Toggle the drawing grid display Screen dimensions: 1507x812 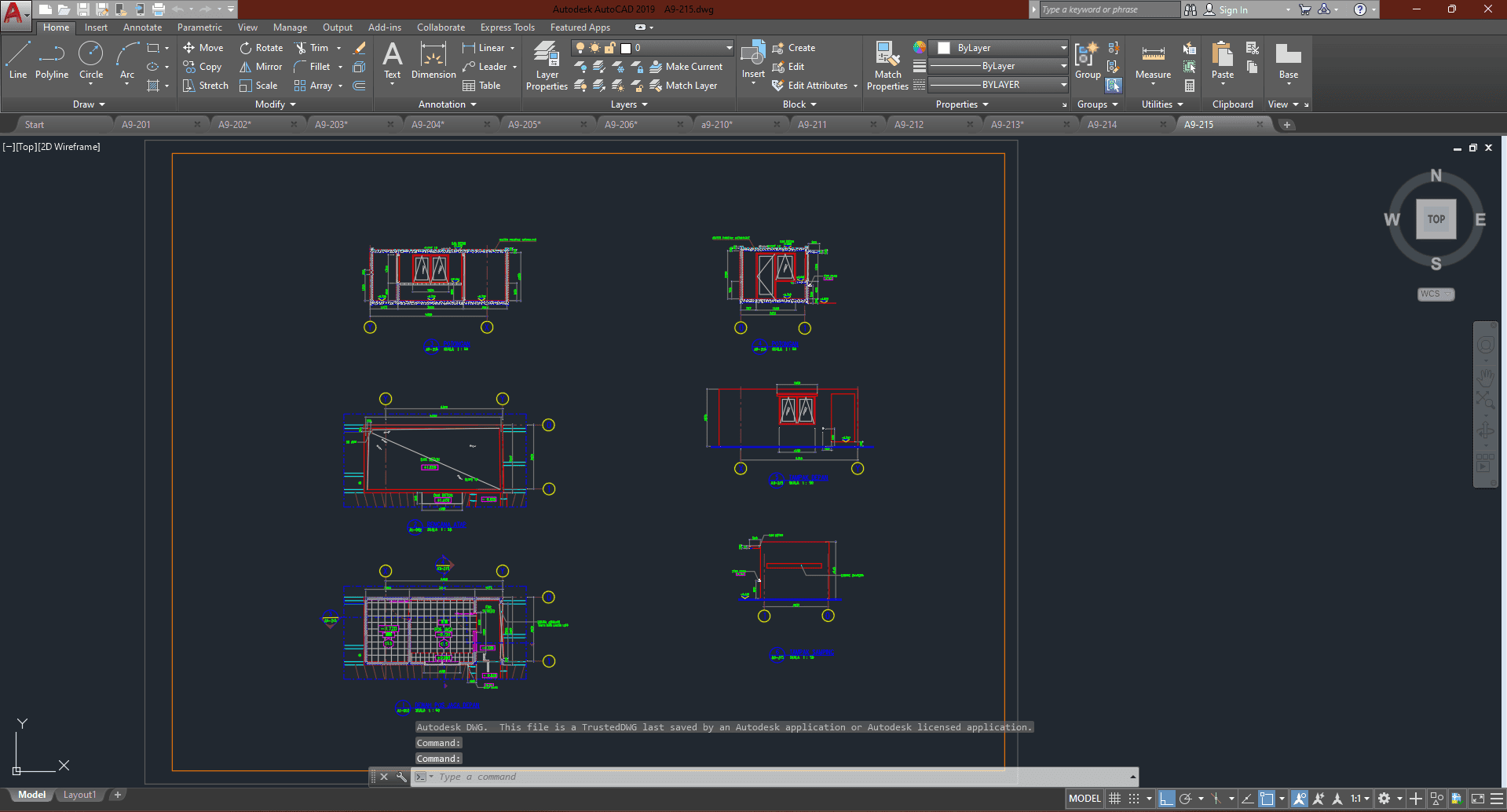(1114, 799)
